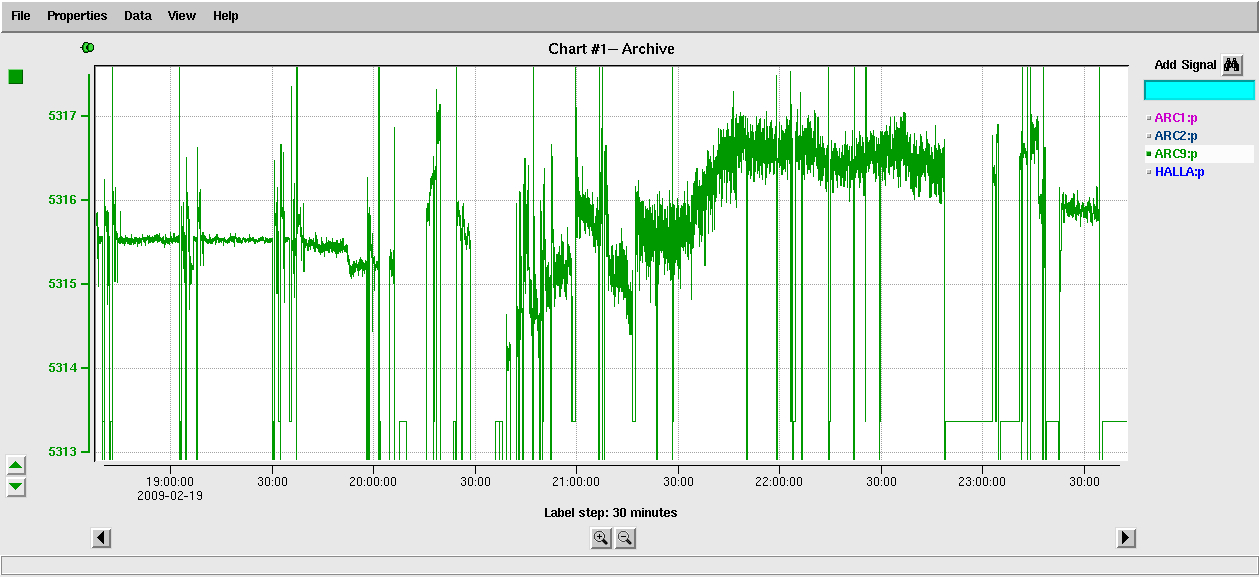Viewport: 1259px width, 577px height.
Task: Click the Label step: 30 minutes text
Action: click(x=610, y=513)
